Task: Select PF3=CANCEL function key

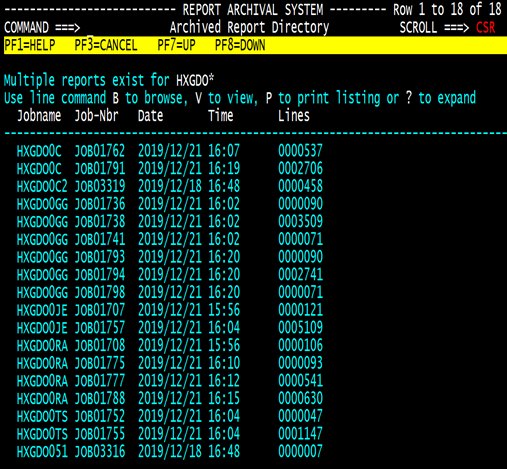Action: [x=106, y=45]
